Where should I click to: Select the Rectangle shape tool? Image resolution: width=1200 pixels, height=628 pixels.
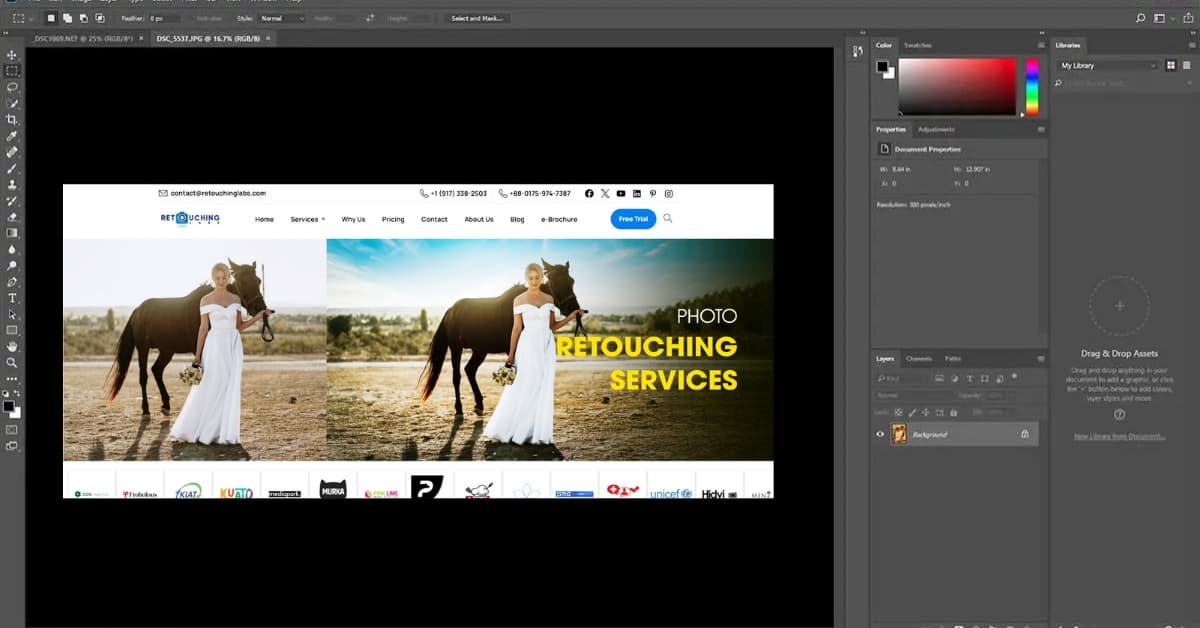tap(12, 330)
